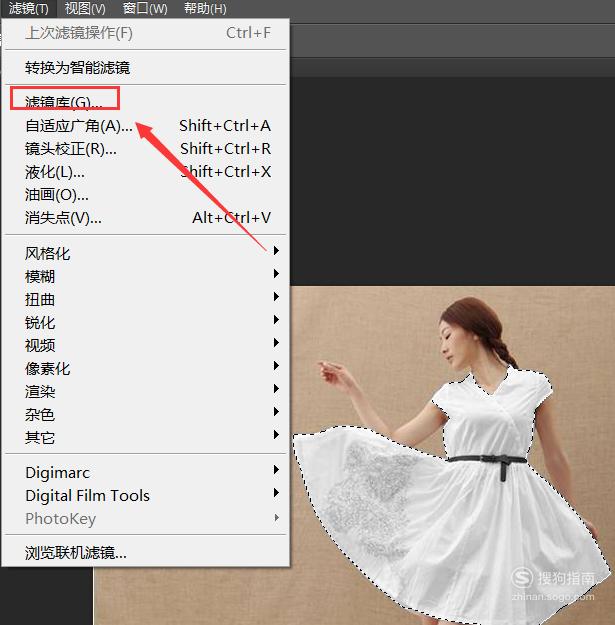The width and height of the screenshot is (615, 625).
Task: Expand the 其它 other submenu
Action: [x=145, y=438]
